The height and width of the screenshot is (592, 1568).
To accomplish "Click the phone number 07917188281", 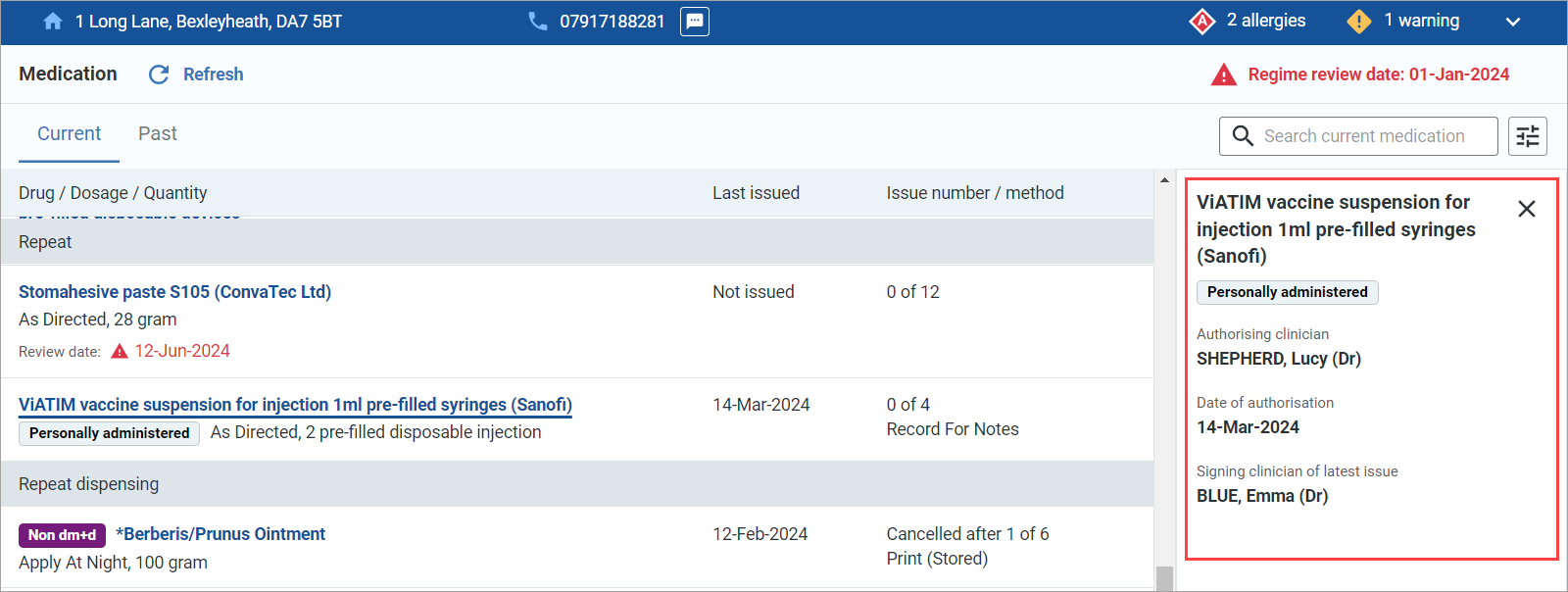I will point(612,22).
